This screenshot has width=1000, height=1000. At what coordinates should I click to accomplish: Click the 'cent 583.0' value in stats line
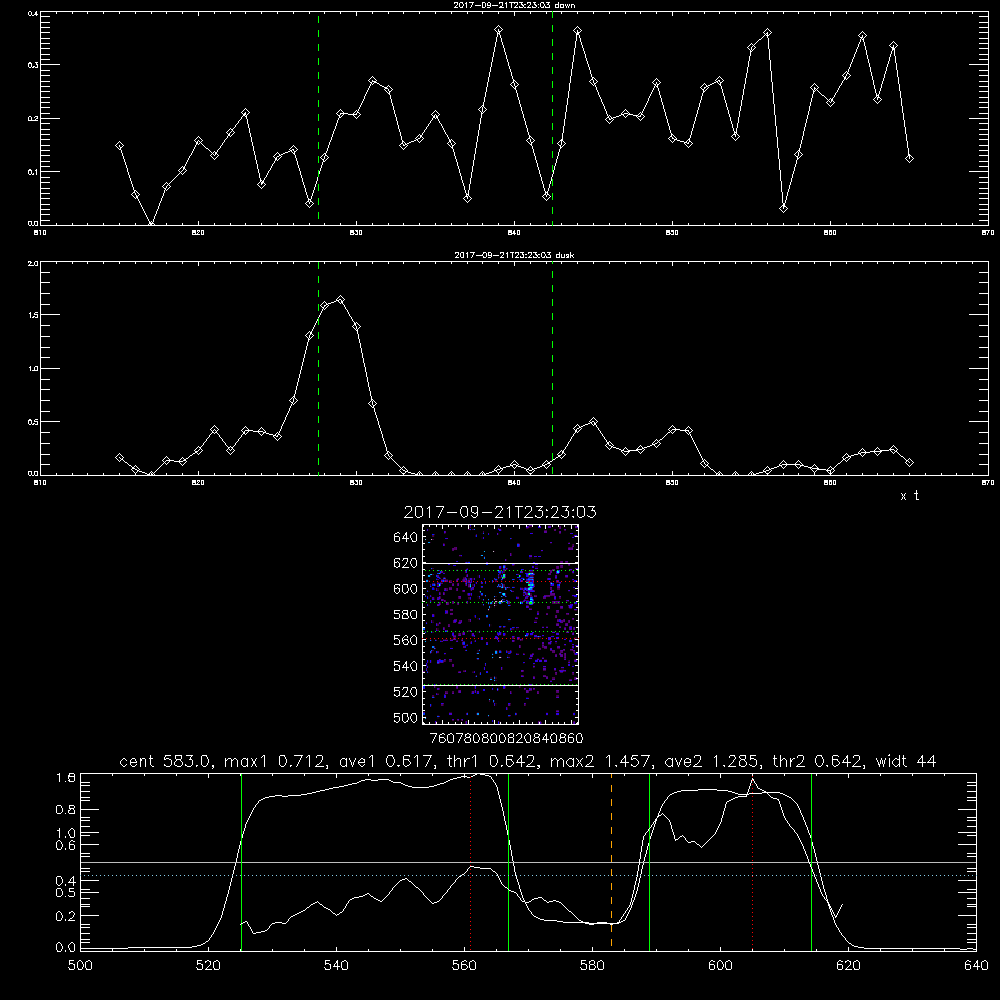pos(165,761)
